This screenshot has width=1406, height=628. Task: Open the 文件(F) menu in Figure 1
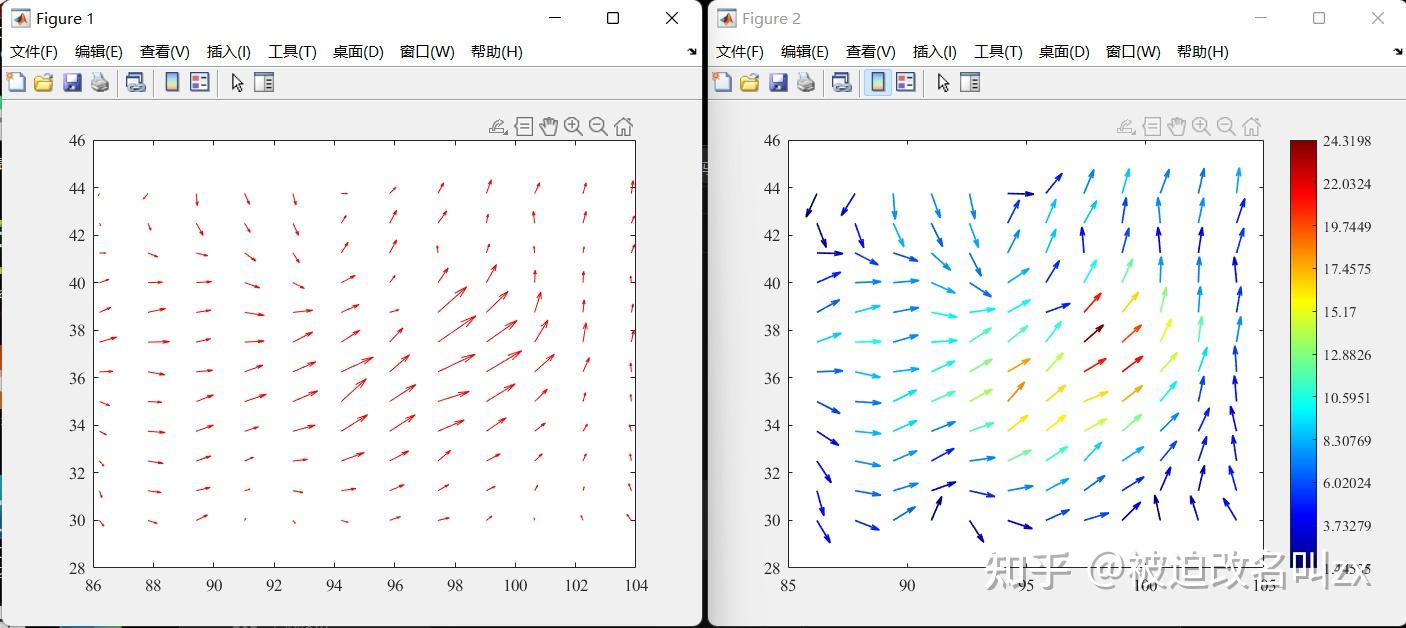point(33,51)
